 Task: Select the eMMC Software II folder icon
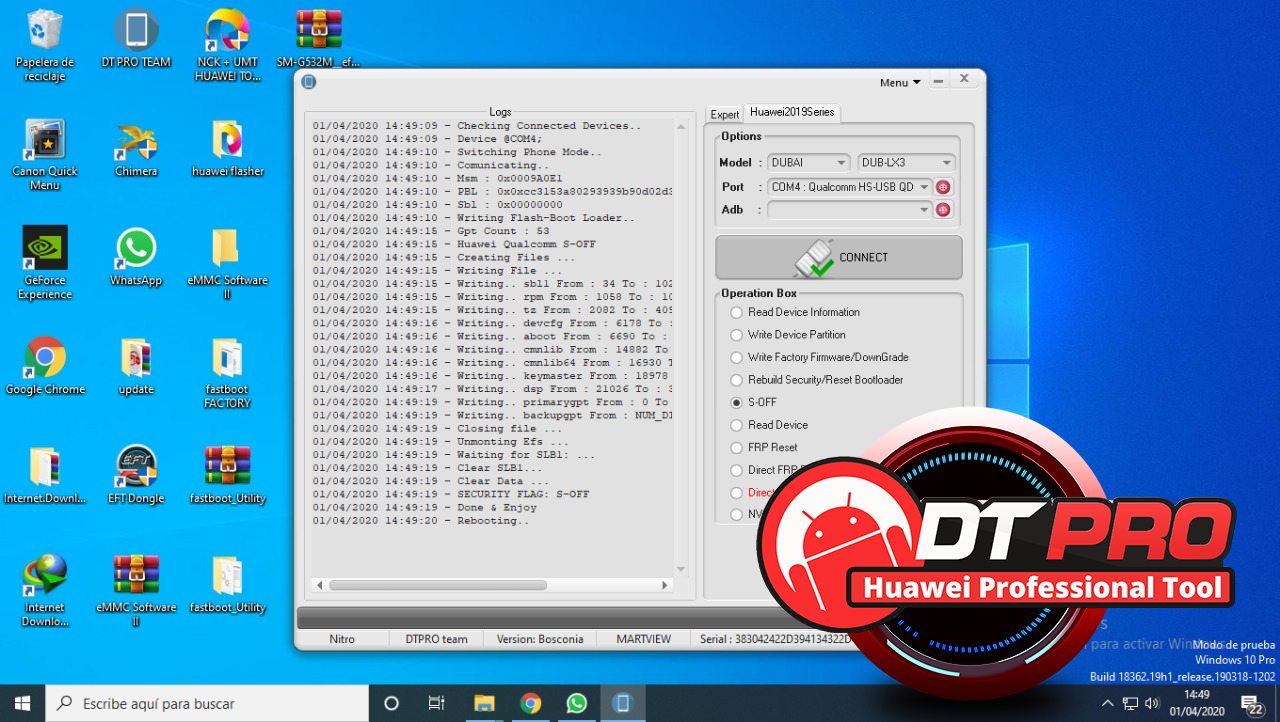[227, 263]
